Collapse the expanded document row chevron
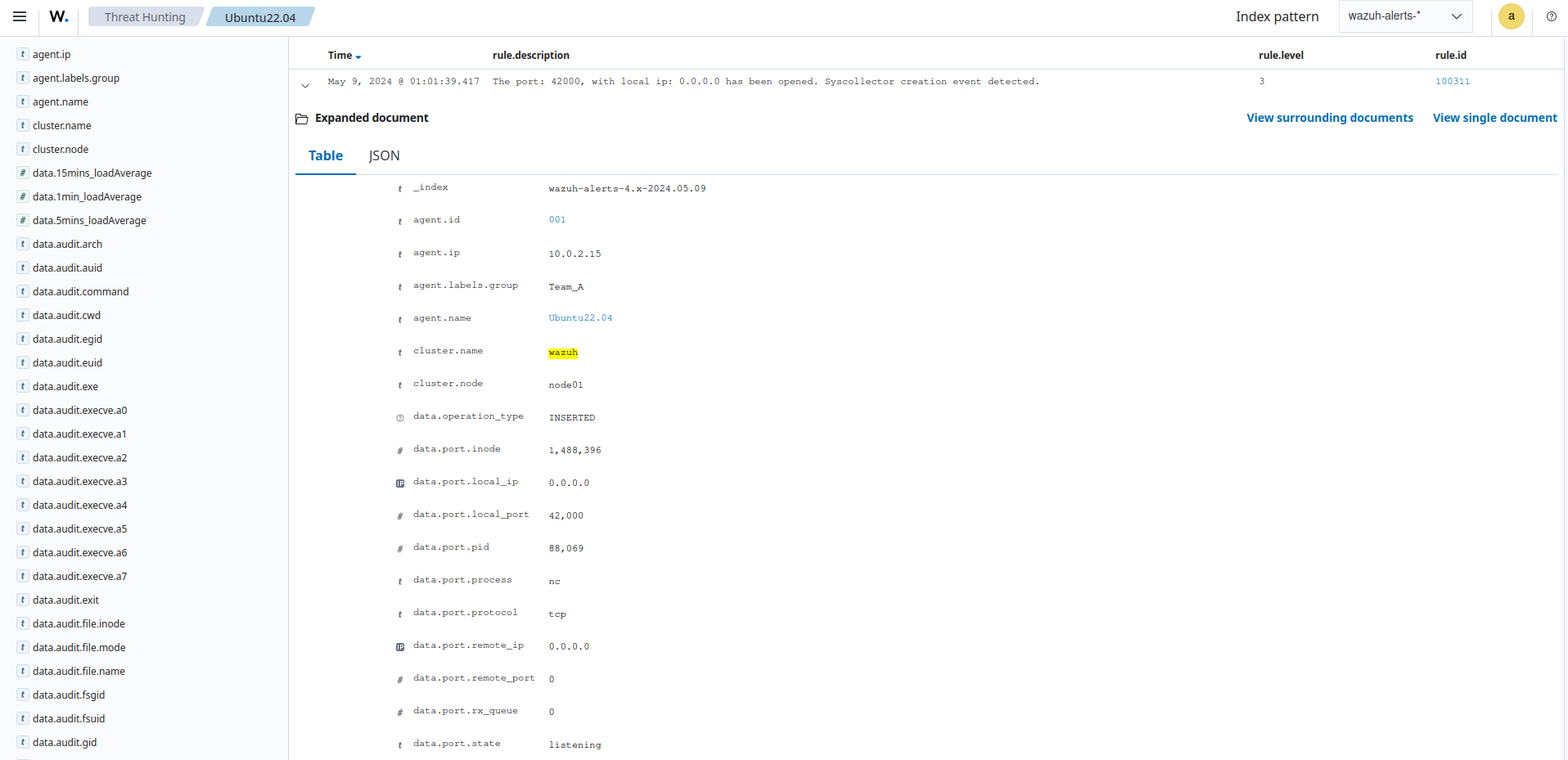The width and height of the screenshot is (1568, 760). click(x=305, y=85)
